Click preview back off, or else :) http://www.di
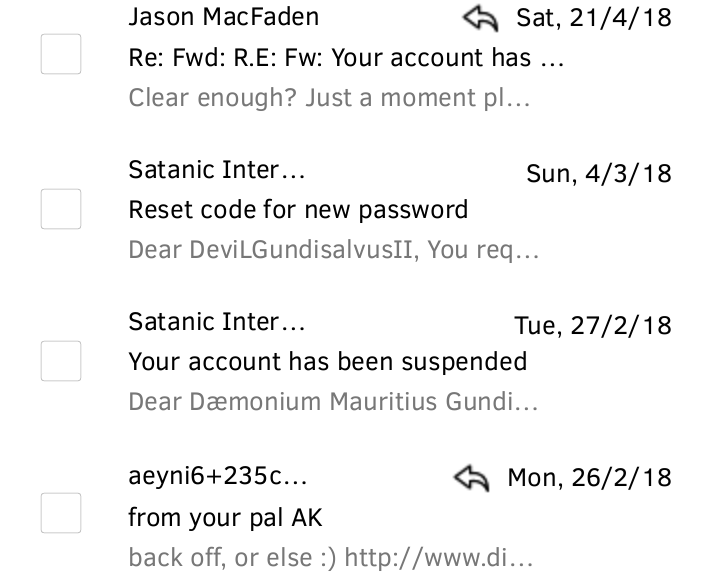 coord(331,558)
